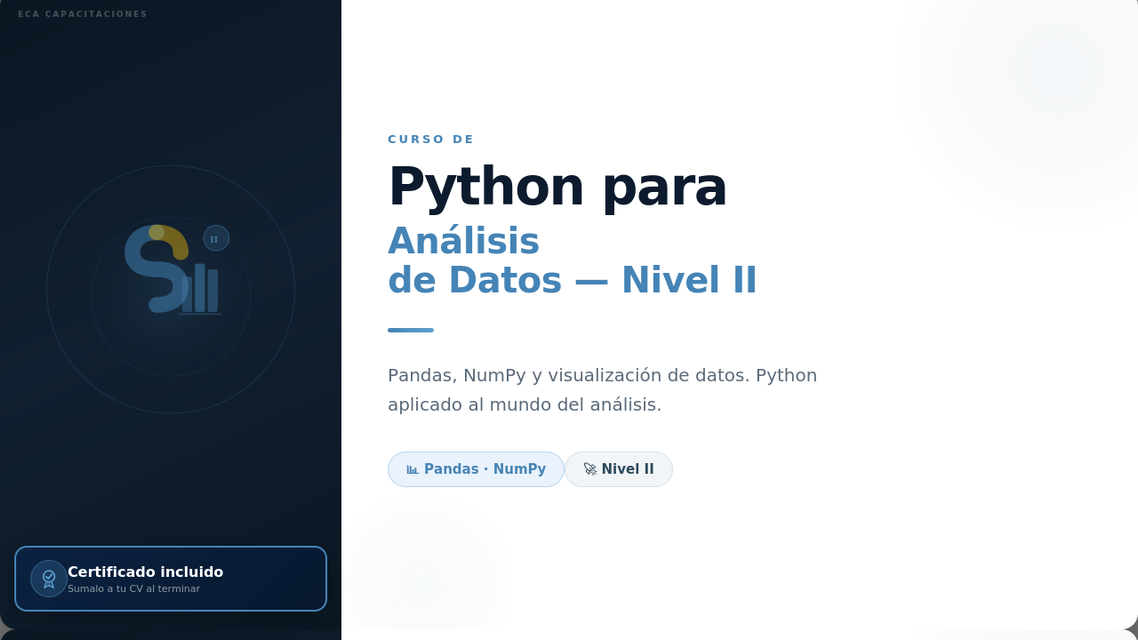Click the certificate ribbon badge icon
The width and height of the screenshot is (1138, 640).
(48, 579)
